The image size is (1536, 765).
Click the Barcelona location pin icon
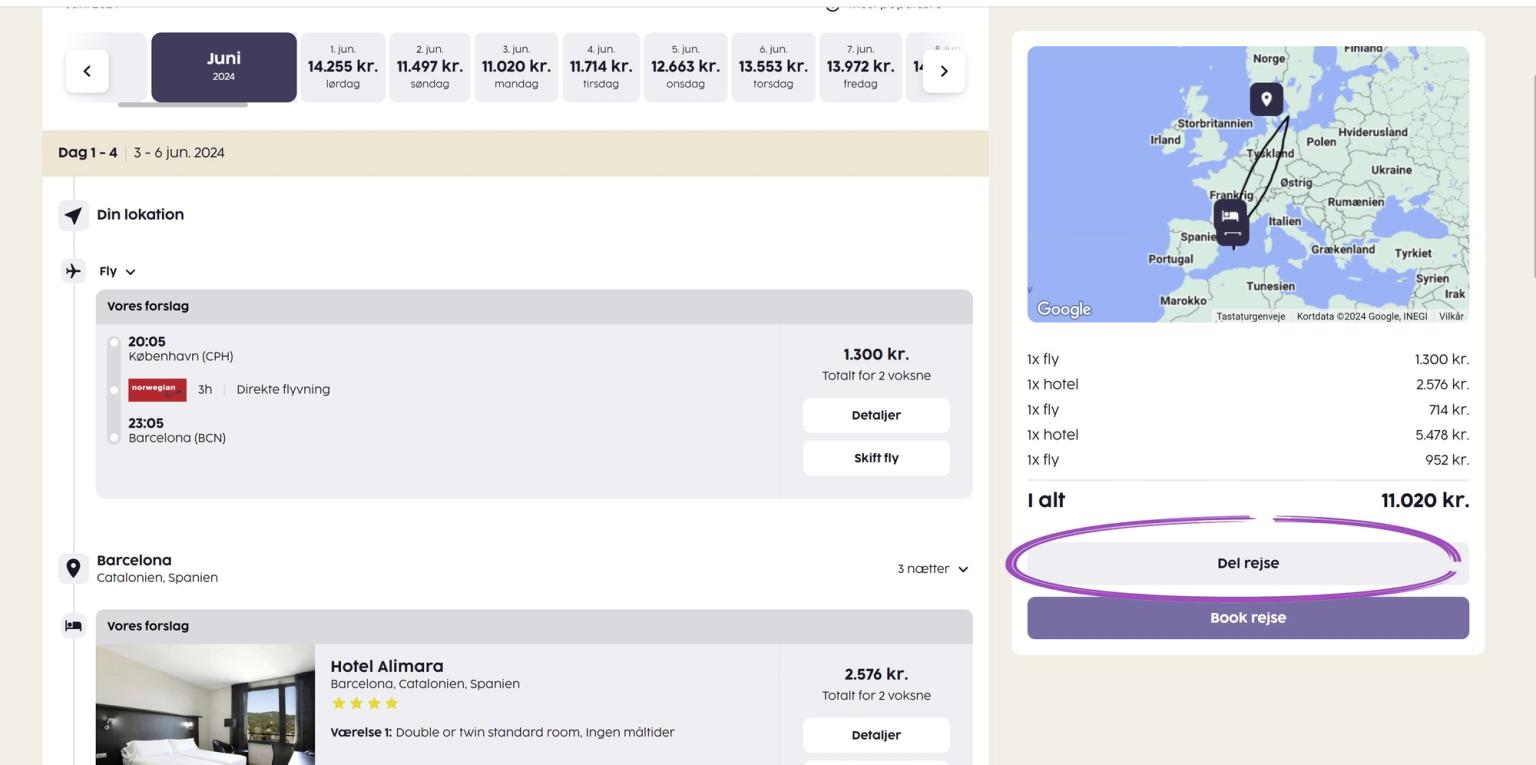pos(73,568)
